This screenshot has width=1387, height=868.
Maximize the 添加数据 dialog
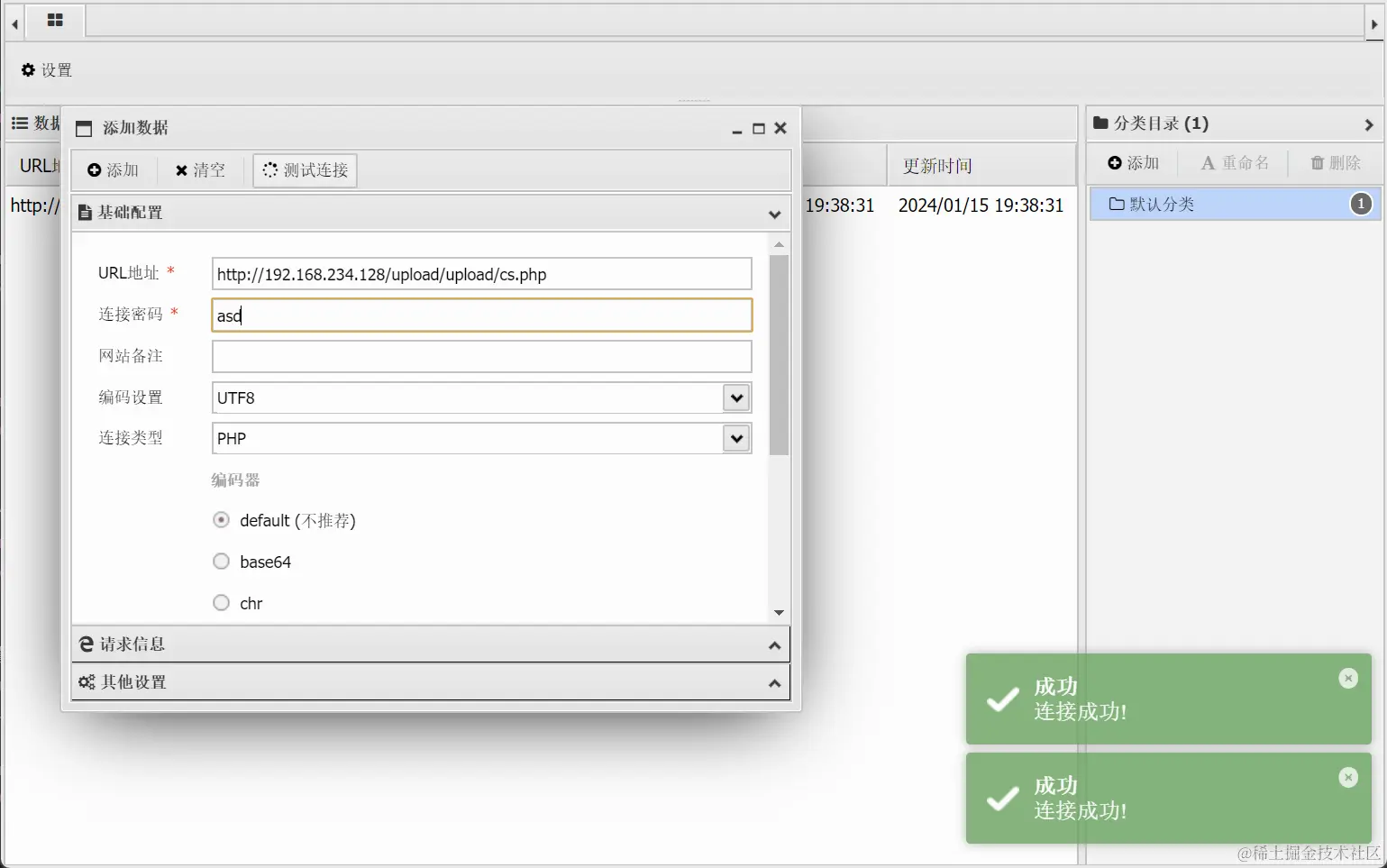pyautogui.click(x=759, y=129)
